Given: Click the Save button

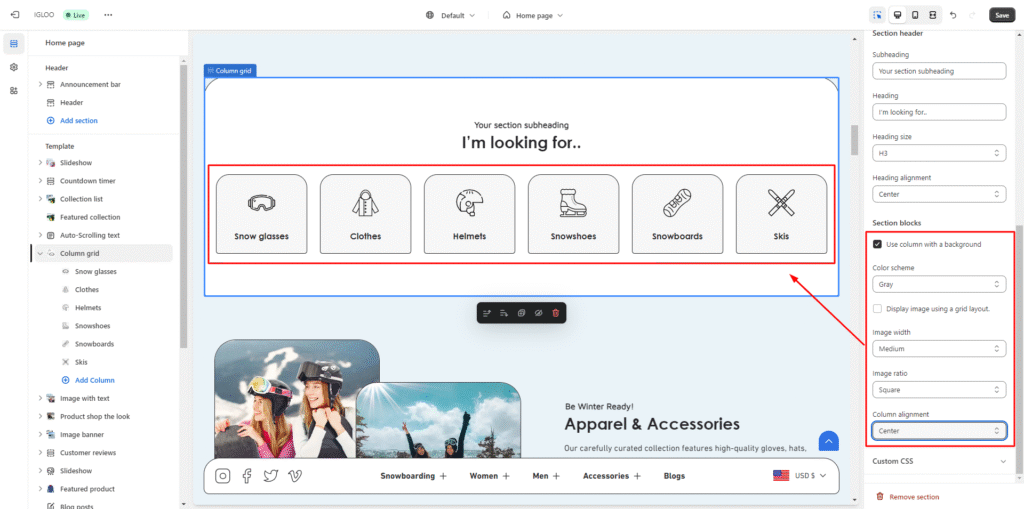Looking at the screenshot, I should click(1001, 15).
